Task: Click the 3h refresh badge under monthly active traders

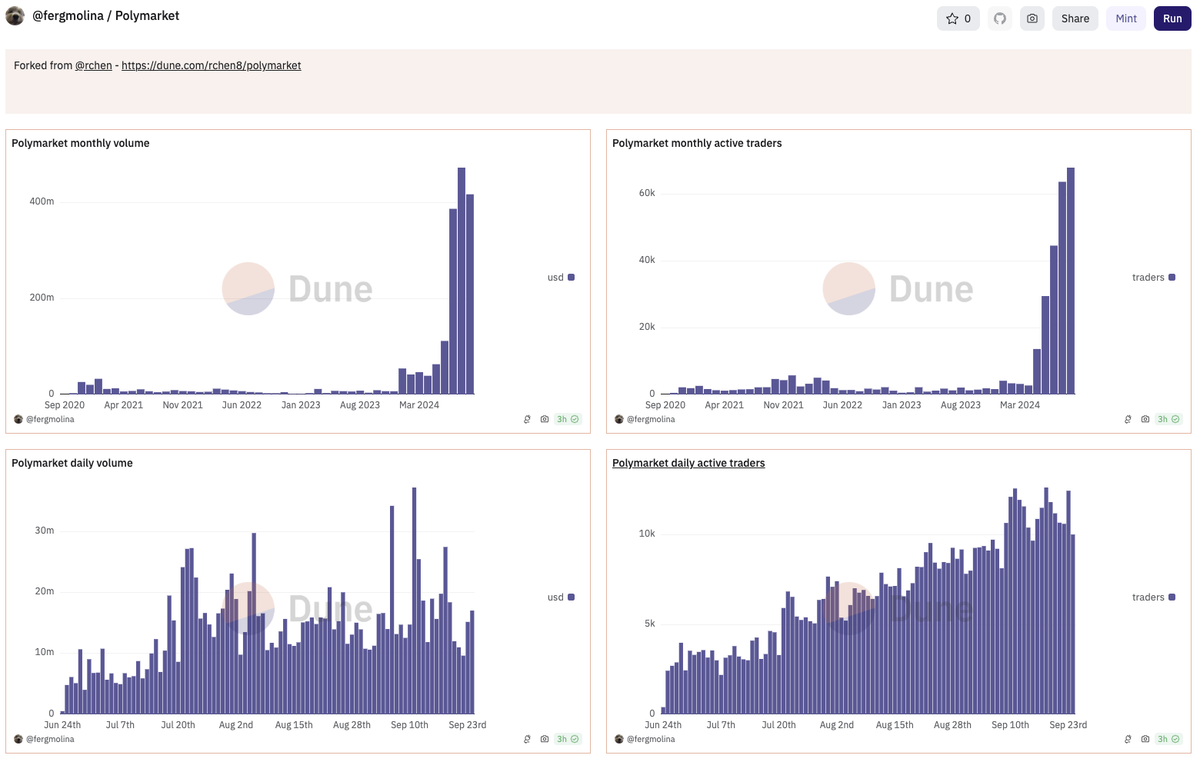Action: pyautogui.click(x=1168, y=419)
